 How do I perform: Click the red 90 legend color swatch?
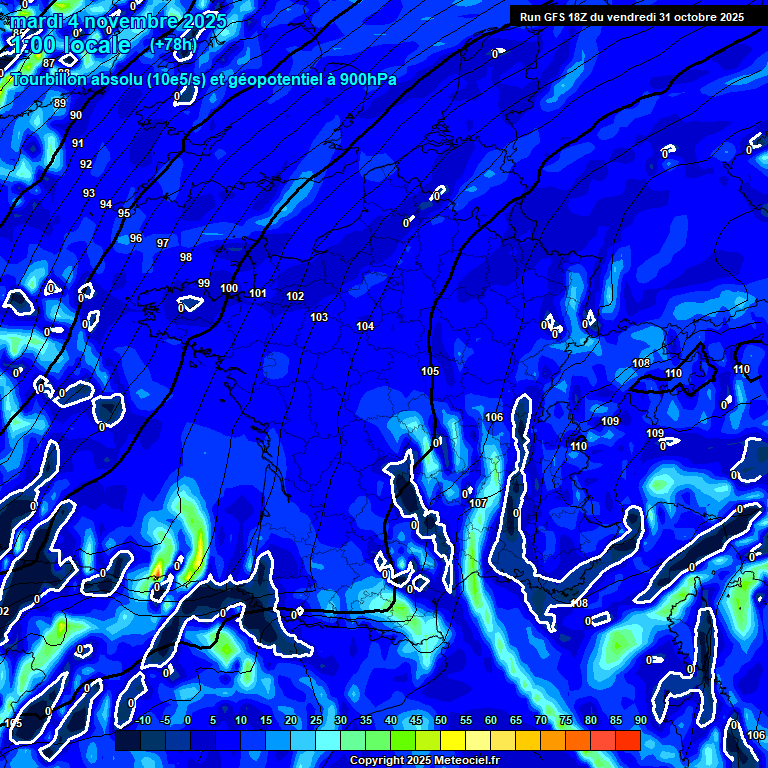coord(628,741)
